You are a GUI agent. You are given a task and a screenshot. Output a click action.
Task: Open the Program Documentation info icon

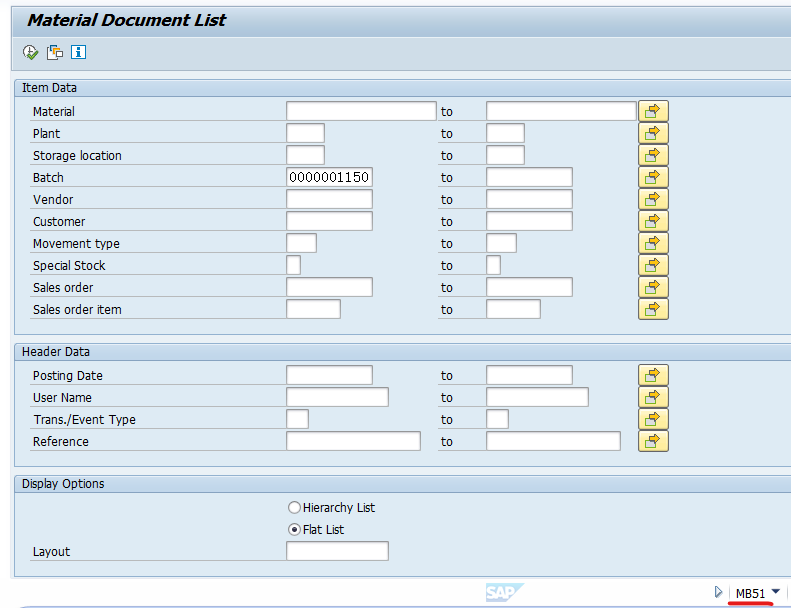(x=78, y=52)
